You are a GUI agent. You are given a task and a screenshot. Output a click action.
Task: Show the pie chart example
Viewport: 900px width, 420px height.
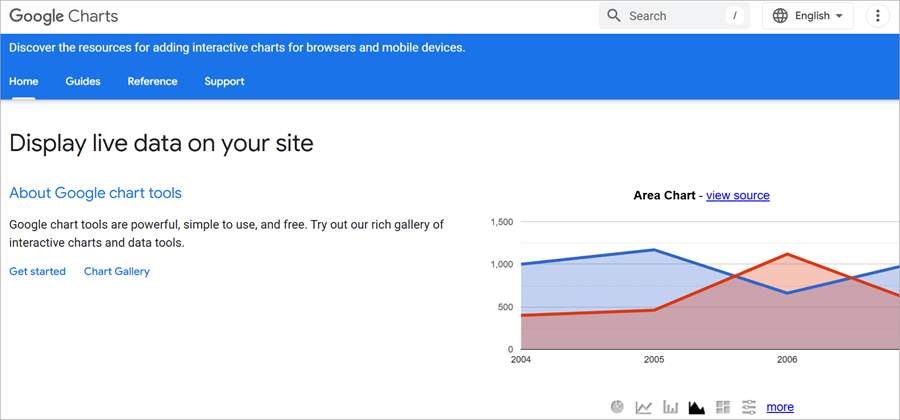click(x=617, y=407)
